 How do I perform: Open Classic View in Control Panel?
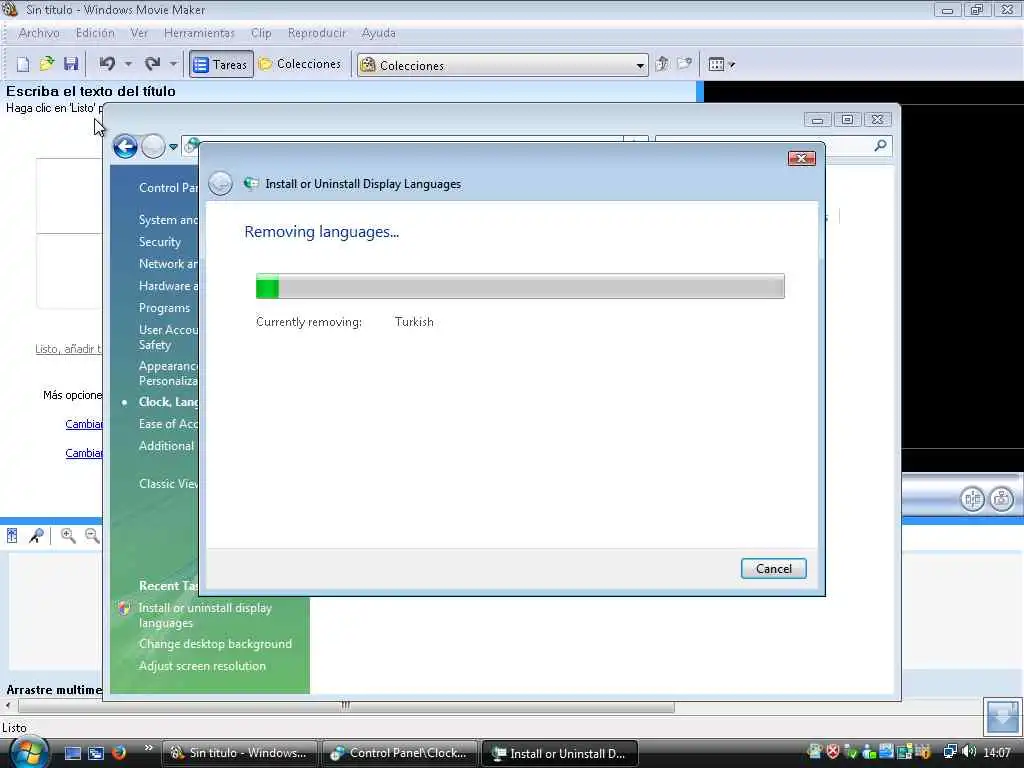pyautogui.click(x=168, y=483)
